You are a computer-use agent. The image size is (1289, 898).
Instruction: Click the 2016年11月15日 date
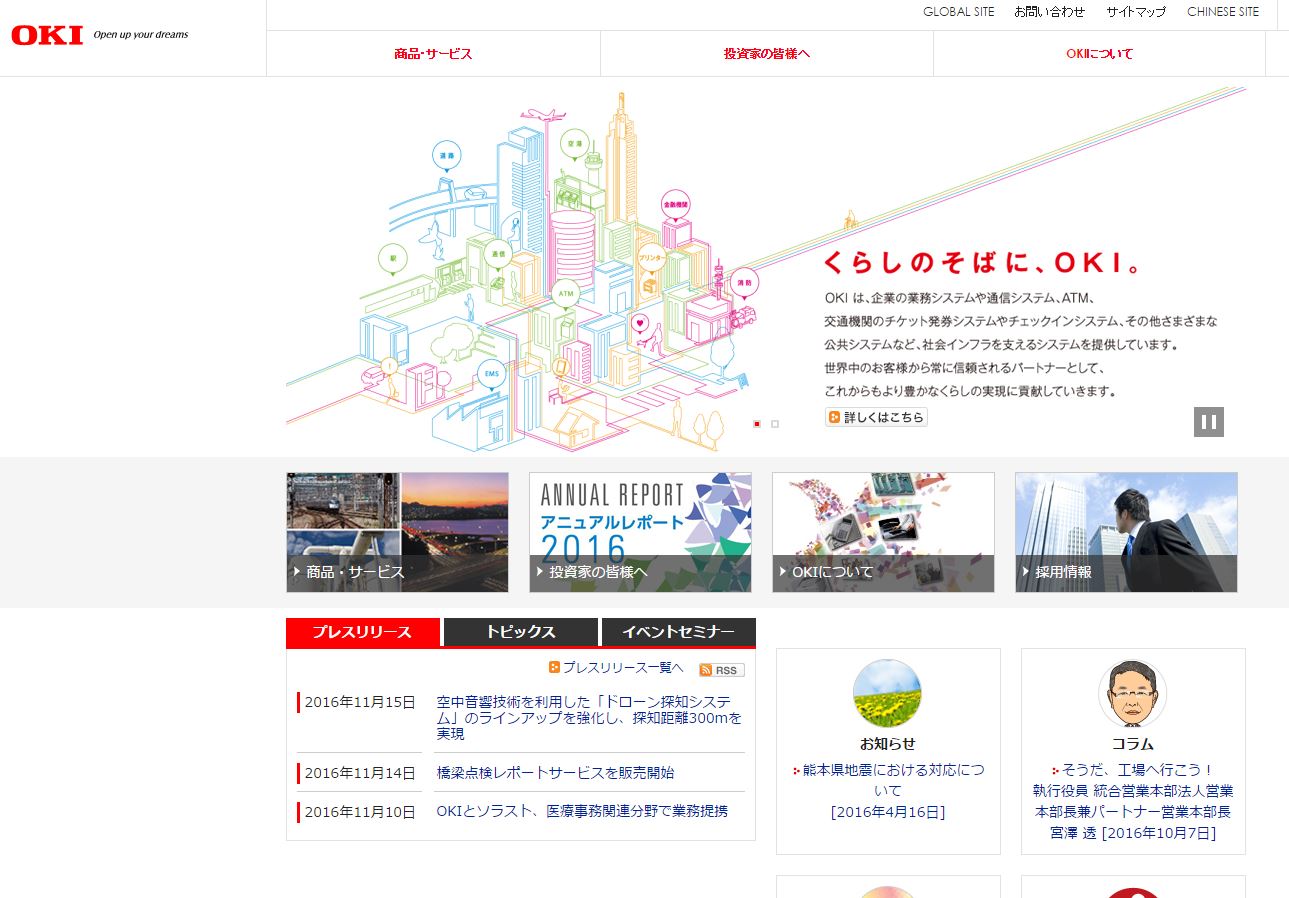point(360,702)
